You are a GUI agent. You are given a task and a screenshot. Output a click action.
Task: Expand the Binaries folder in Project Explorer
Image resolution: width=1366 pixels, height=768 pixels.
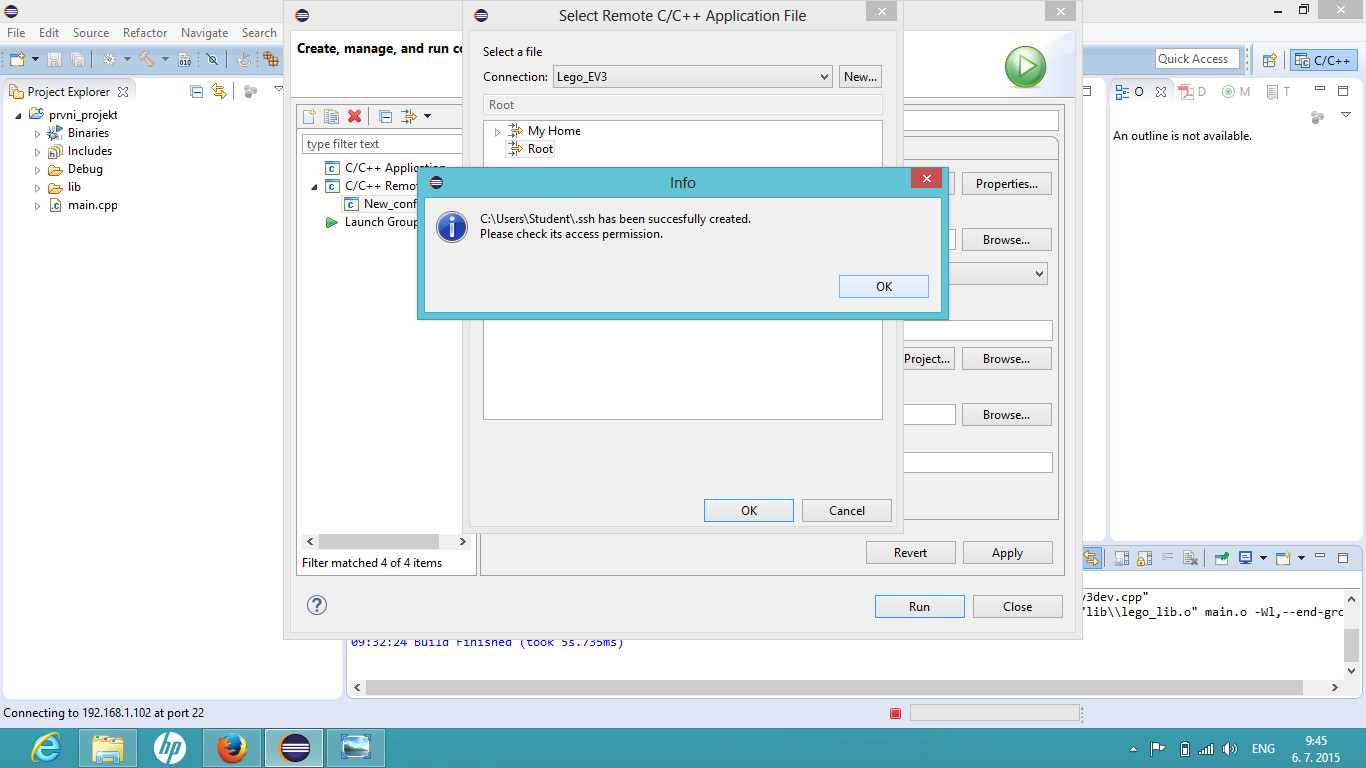pos(38,133)
